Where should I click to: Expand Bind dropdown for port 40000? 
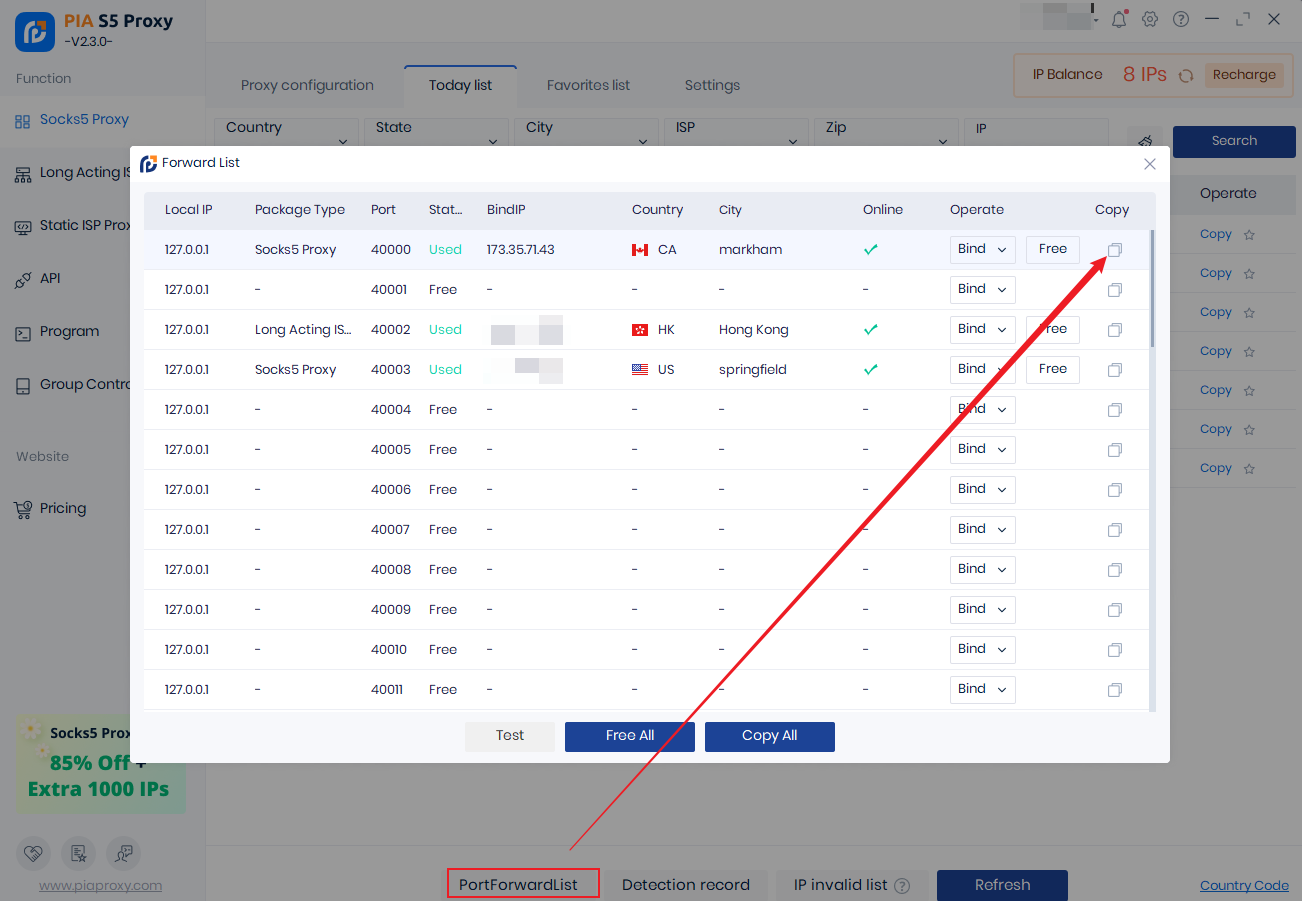[982, 249]
